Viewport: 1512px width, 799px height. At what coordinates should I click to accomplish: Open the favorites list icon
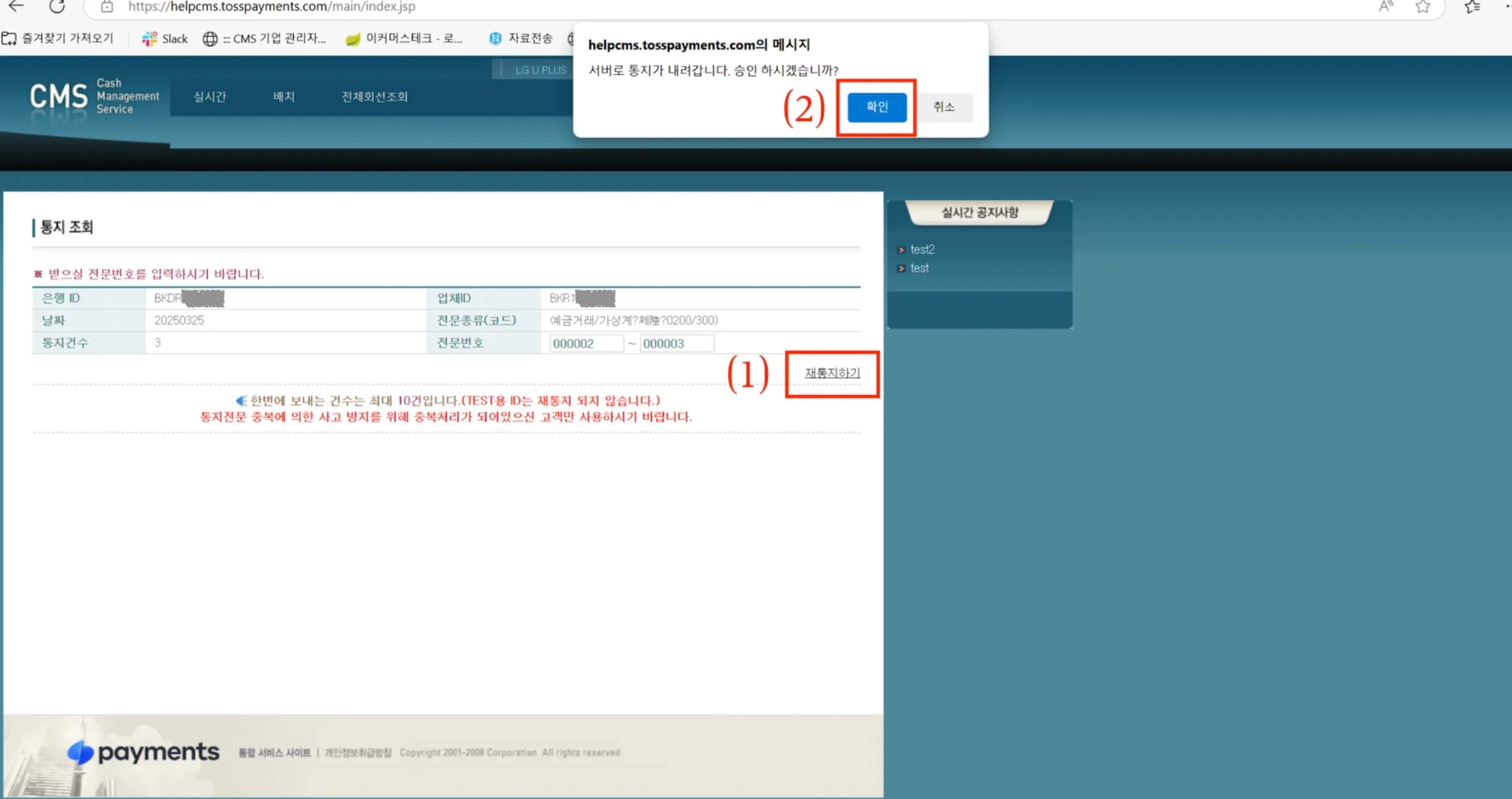(1472, 7)
